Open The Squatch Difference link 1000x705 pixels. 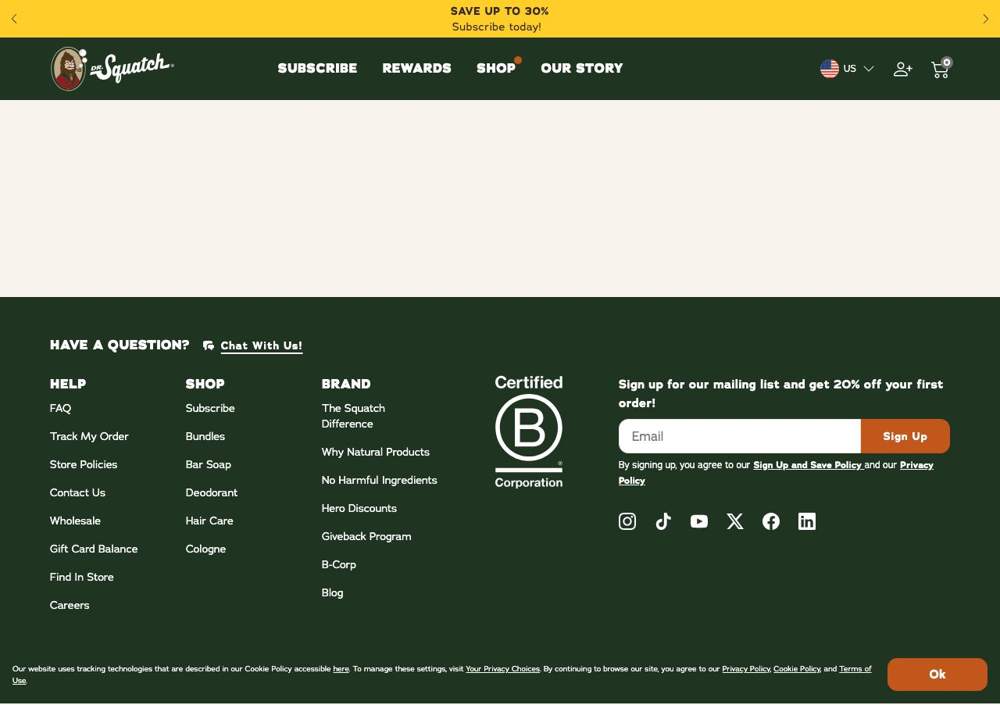[x=353, y=416]
